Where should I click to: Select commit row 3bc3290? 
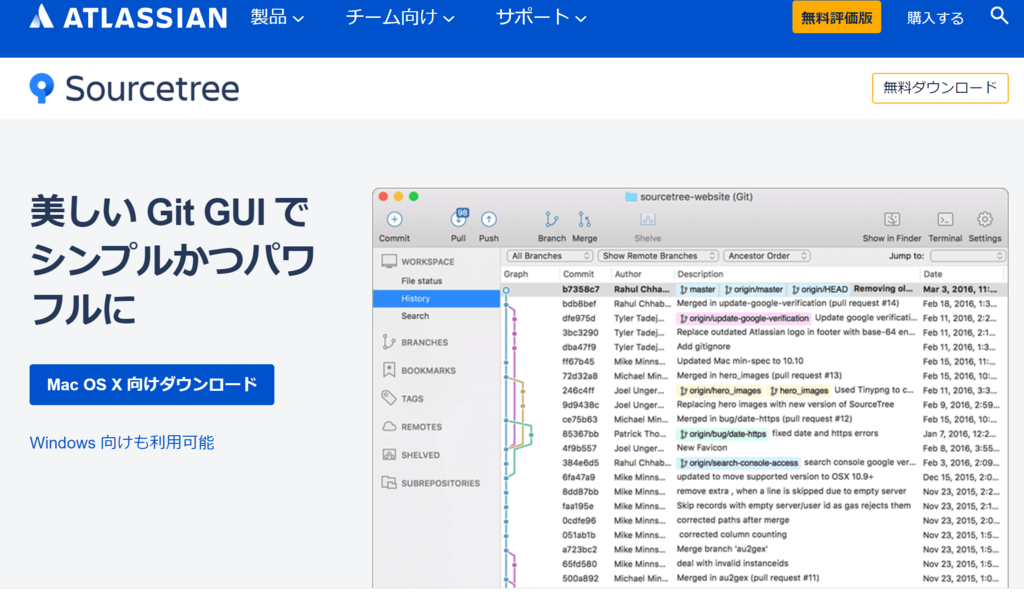click(754, 333)
